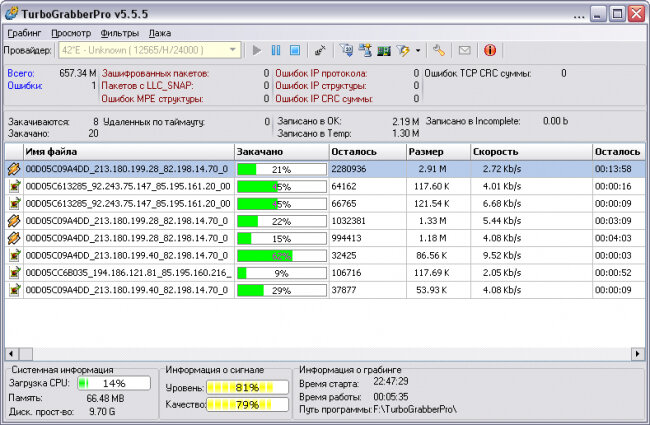
Task: Click the 62% download progress bar
Action: pos(282,256)
